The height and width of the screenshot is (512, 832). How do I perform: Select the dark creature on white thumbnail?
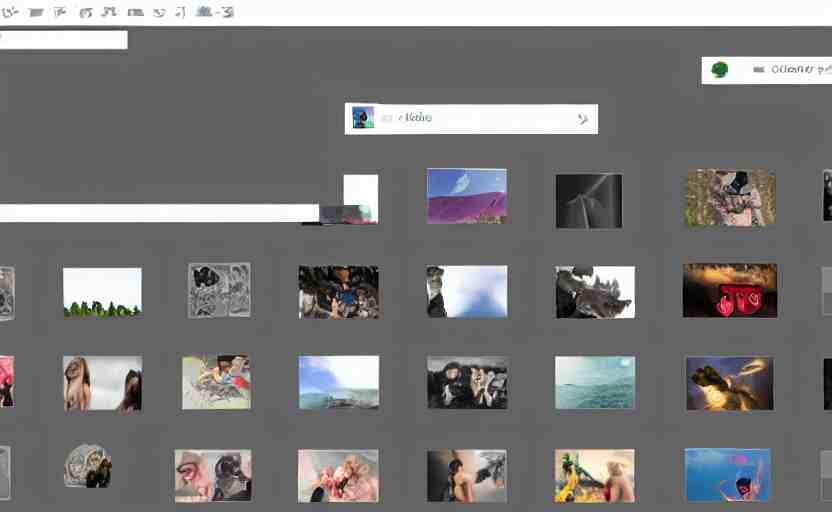coord(595,292)
